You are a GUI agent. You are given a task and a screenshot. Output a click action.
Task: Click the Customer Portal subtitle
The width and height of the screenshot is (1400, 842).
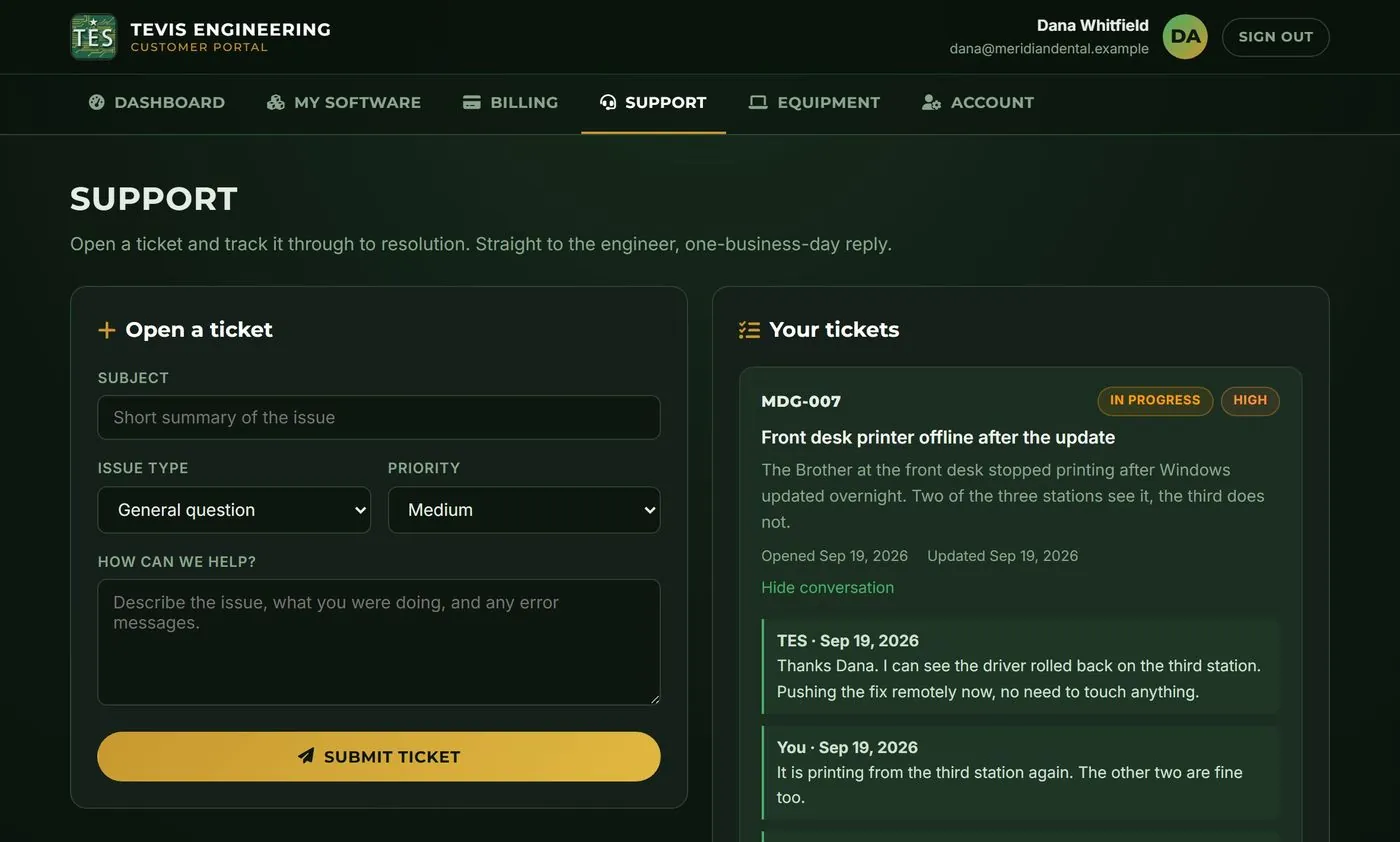coord(199,48)
